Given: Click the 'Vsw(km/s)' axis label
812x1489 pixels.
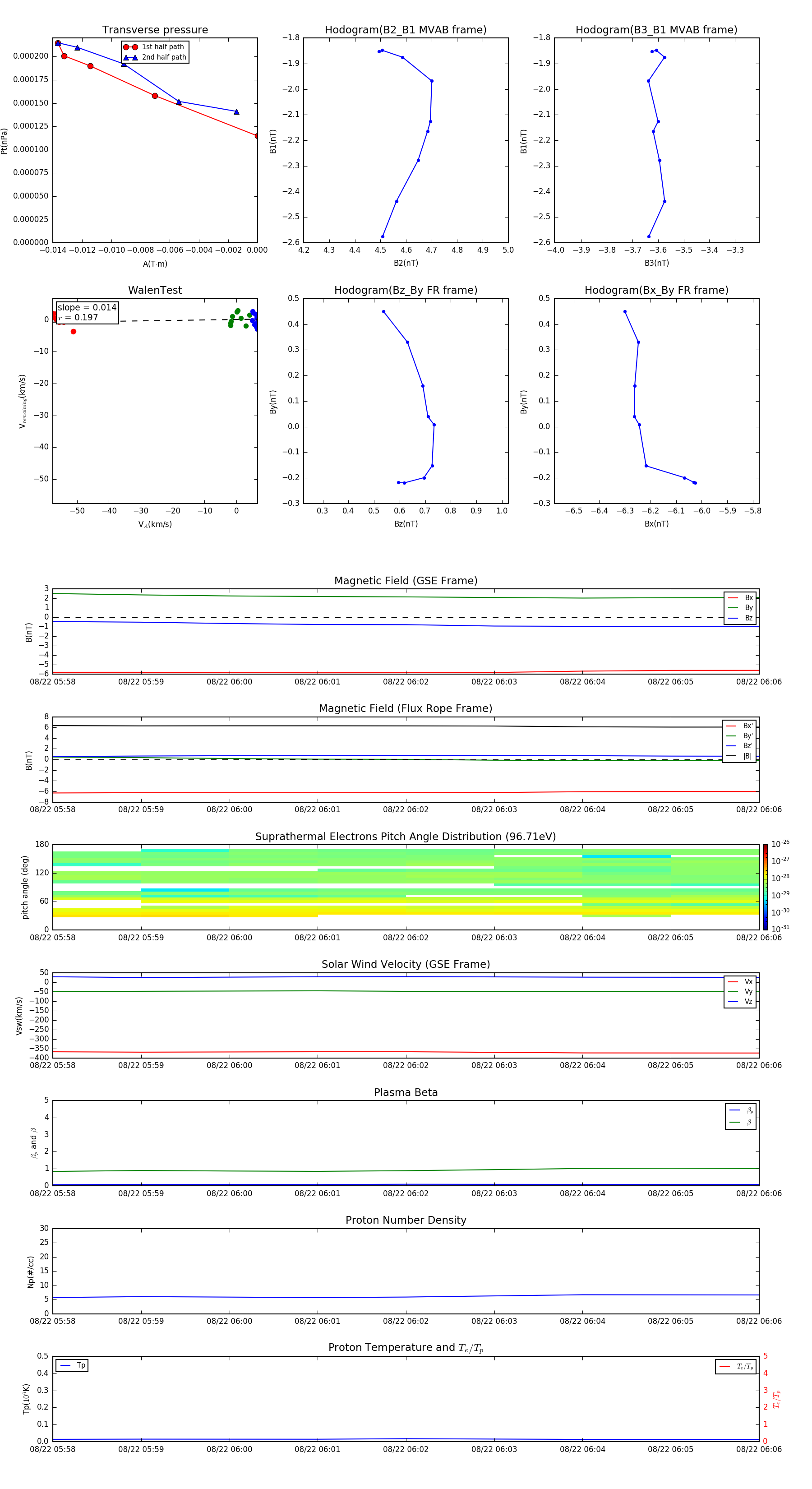Looking at the screenshot, I should click(19, 1016).
